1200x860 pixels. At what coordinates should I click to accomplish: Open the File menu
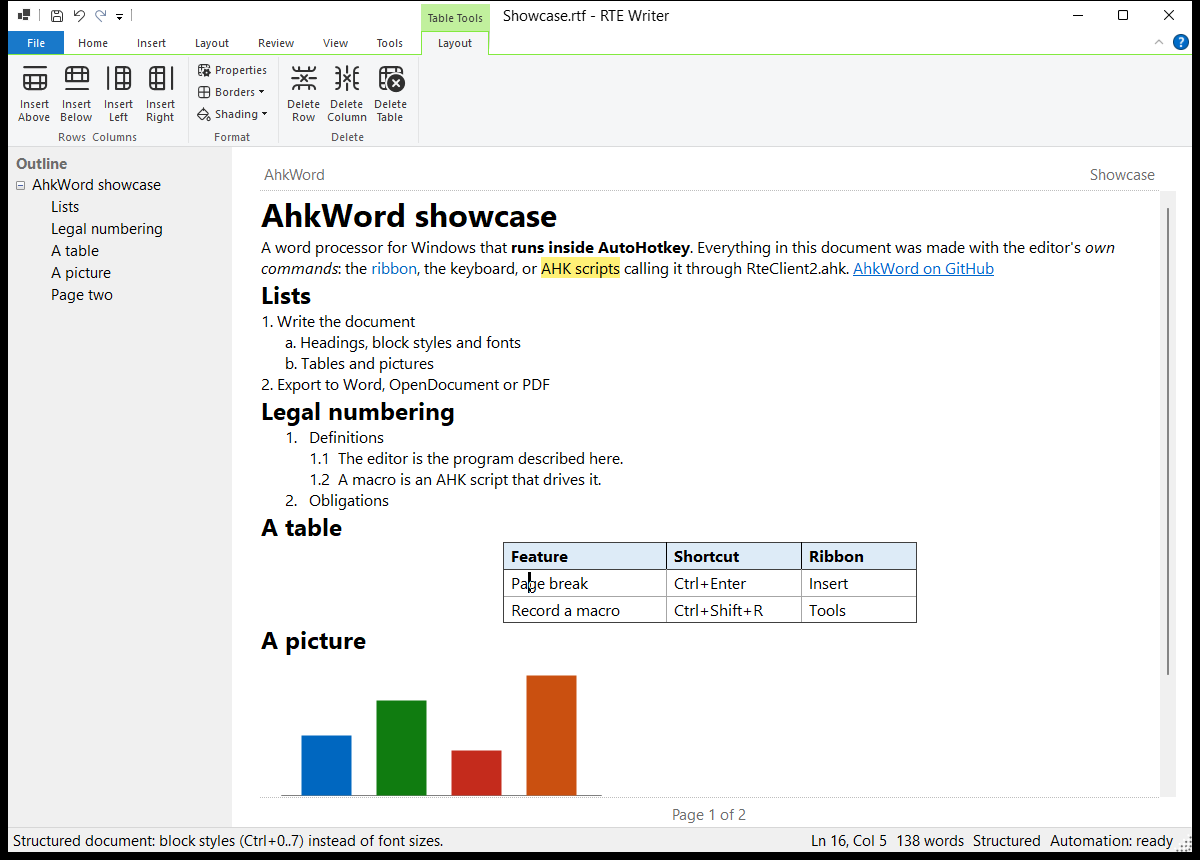[36, 43]
